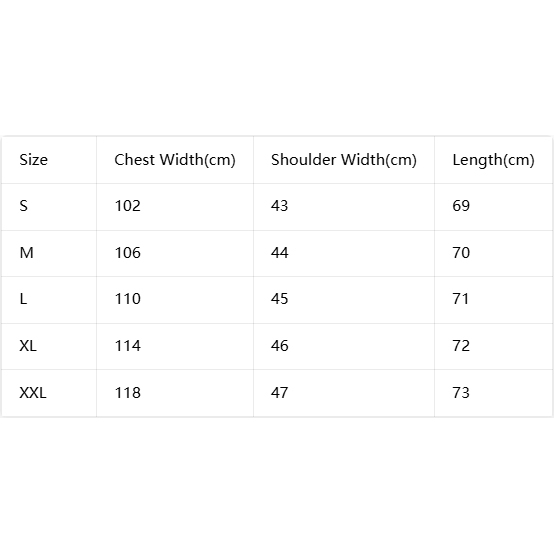Click length value 73
Viewport: 554px width, 554px height.
[x=461, y=393]
